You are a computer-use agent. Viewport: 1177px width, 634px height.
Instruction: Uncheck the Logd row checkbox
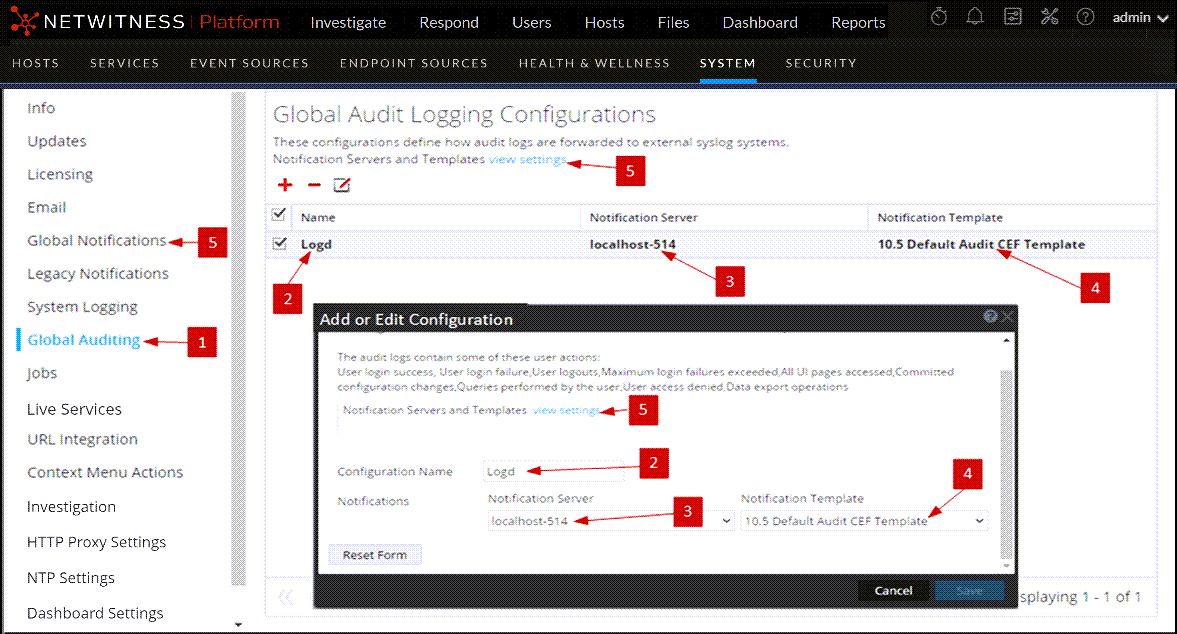pyautogui.click(x=280, y=243)
